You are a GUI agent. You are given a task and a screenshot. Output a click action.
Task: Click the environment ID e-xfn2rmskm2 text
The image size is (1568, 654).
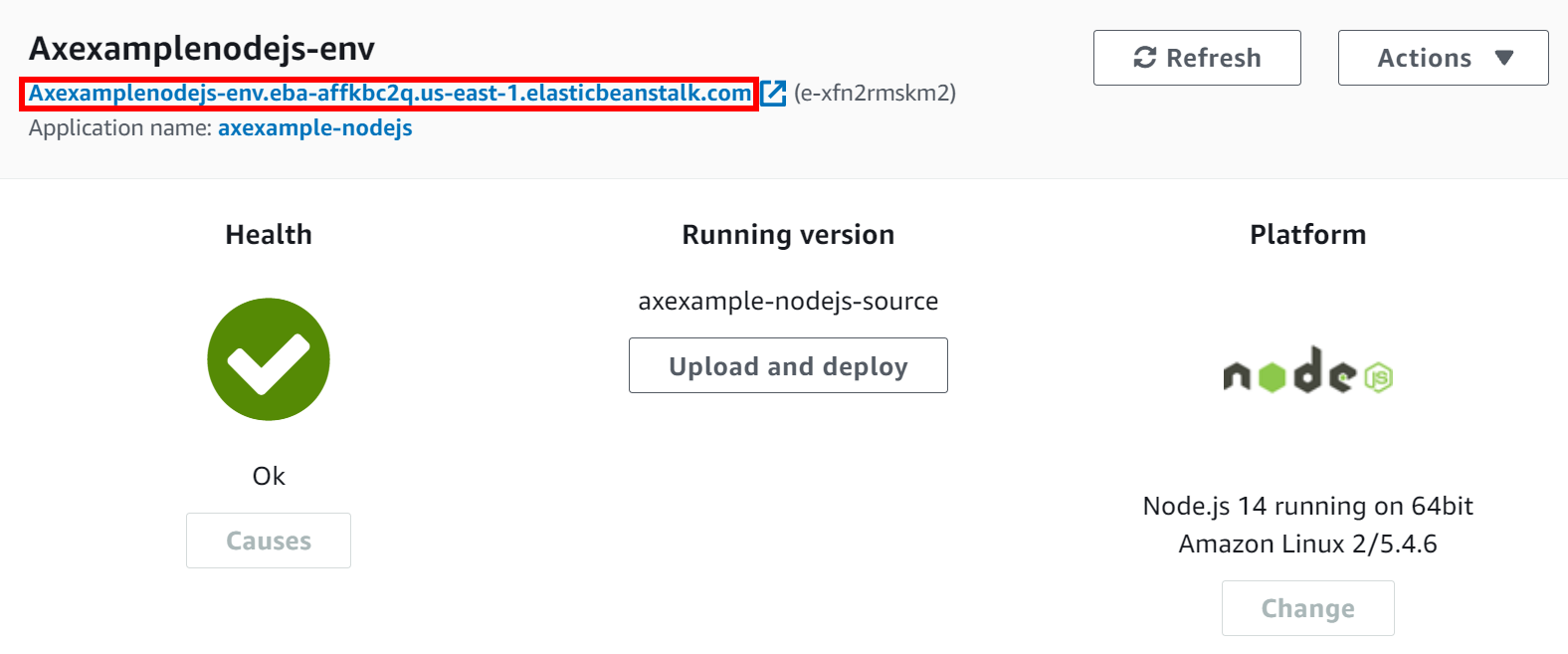(875, 94)
